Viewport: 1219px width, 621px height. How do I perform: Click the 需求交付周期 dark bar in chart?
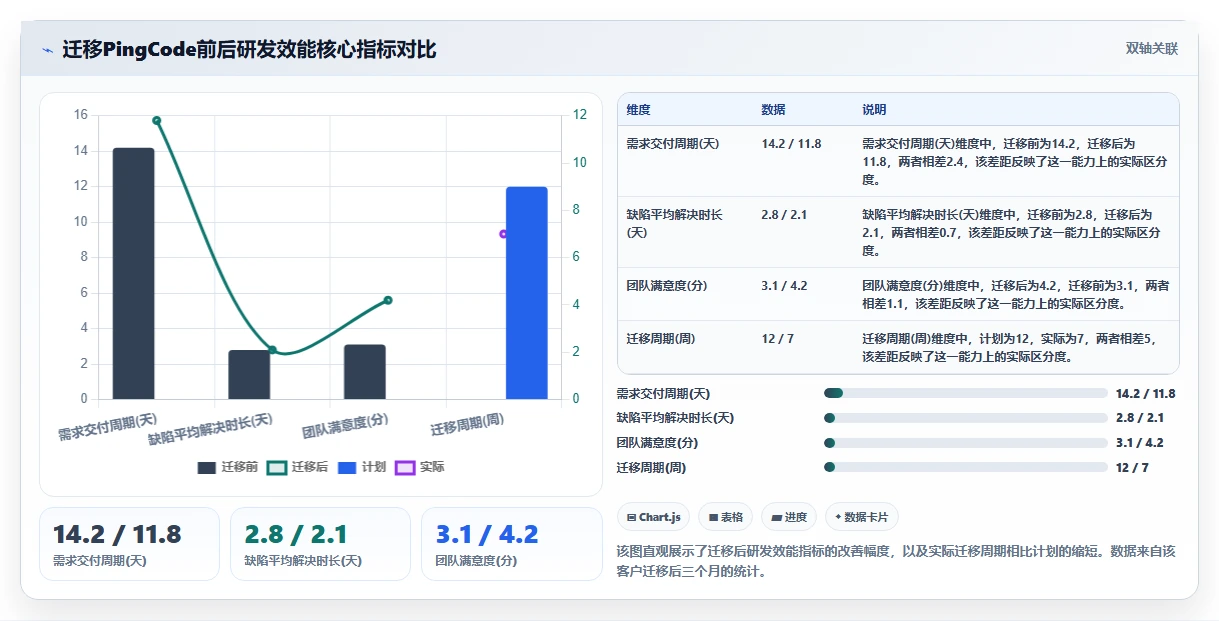tap(134, 273)
